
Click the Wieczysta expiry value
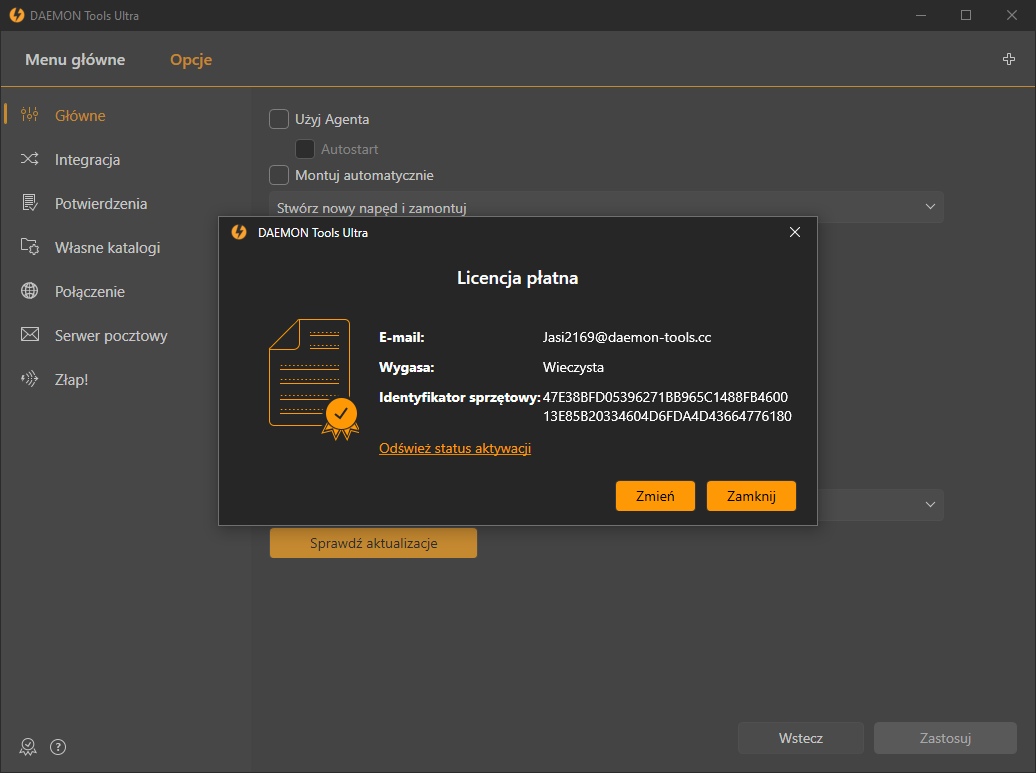click(x=574, y=367)
